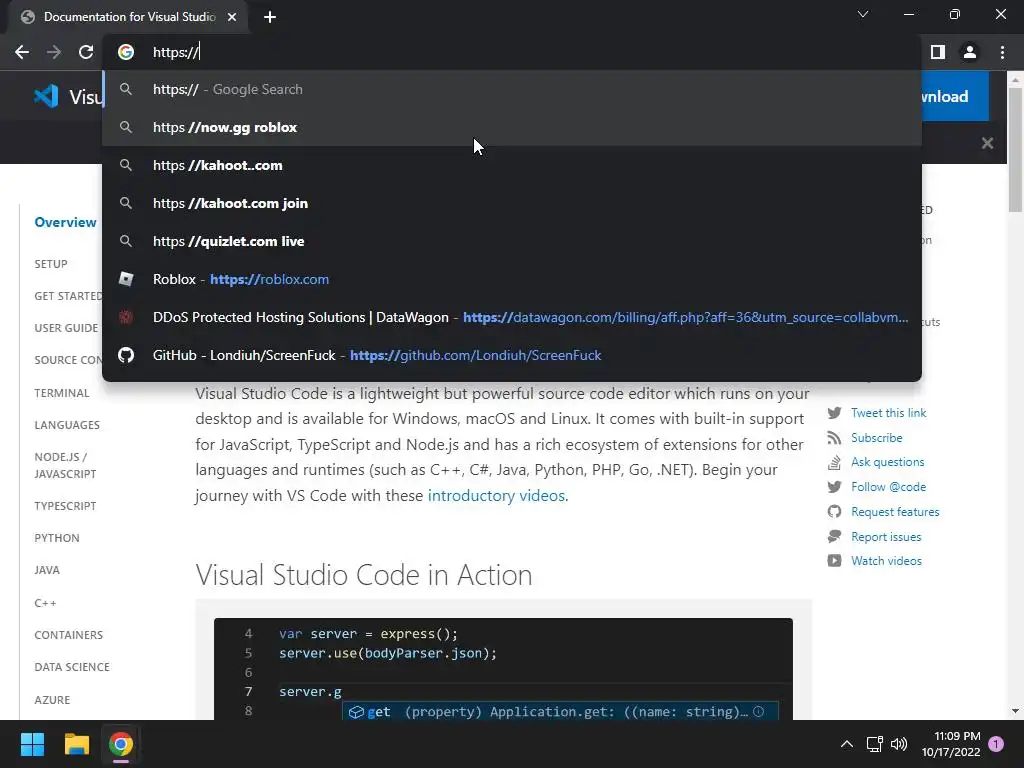Click the address bar text field
This screenshot has width=1024, height=768.
tap(500, 52)
